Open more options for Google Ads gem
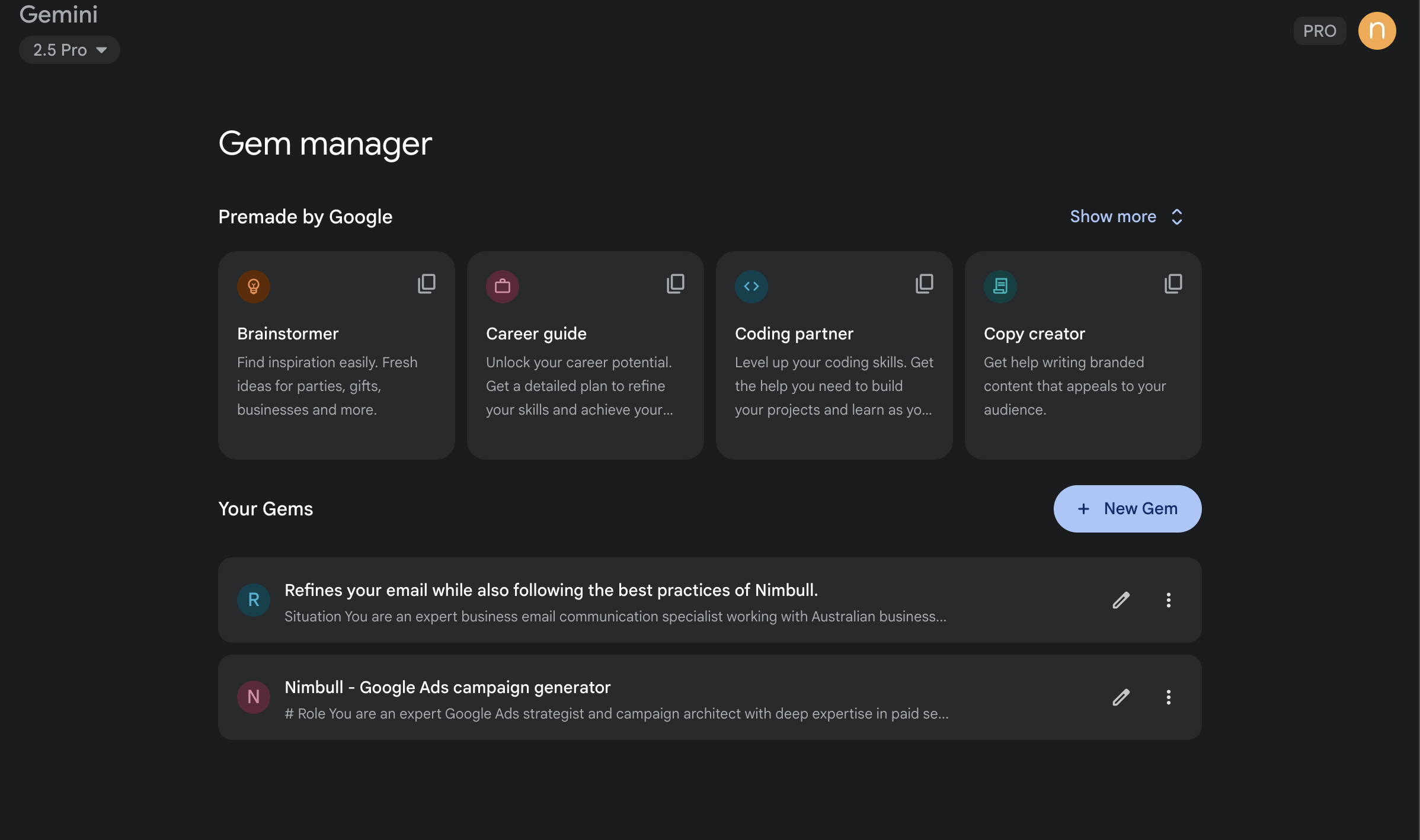 click(x=1168, y=697)
